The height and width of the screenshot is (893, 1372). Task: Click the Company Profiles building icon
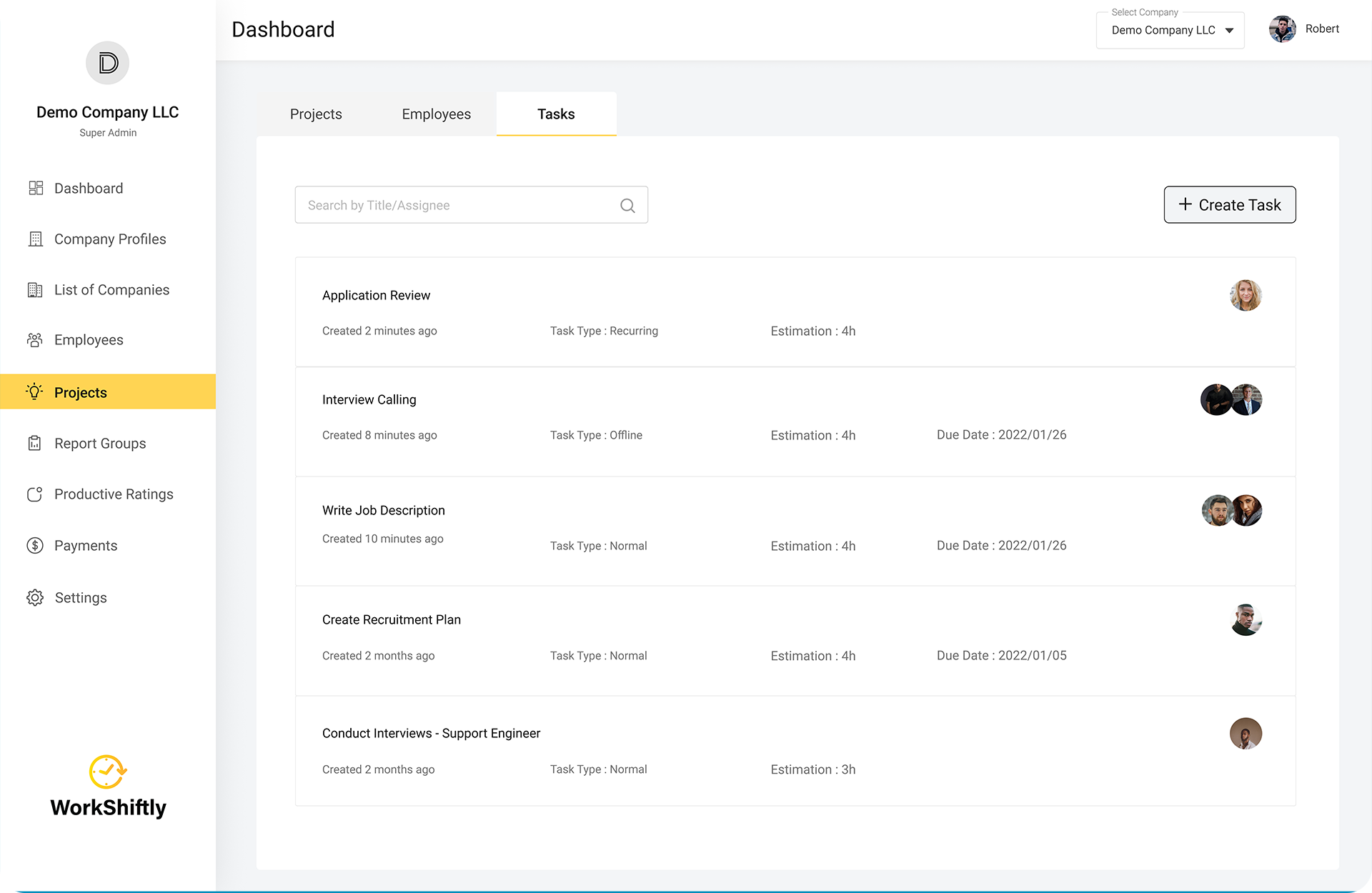pos(36,239)
